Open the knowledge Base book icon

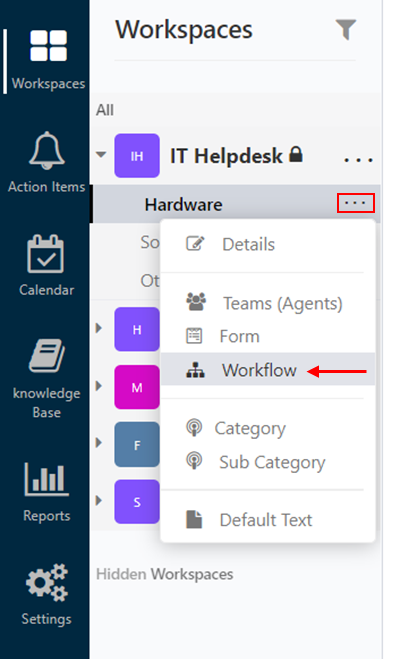(47, 355)
